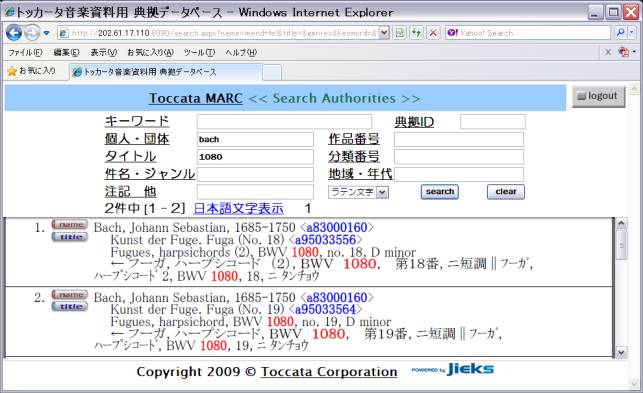Click the browser Forward arrow button

pyautogui.click(x=32, y=33)
